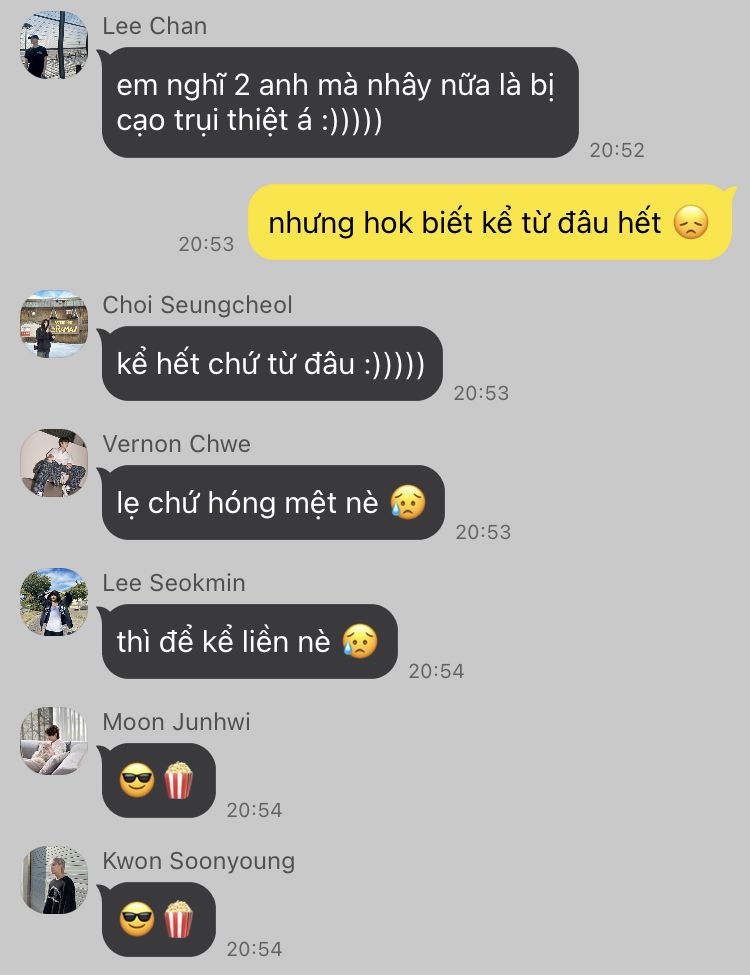Select the sunglasses emoji in Moon Junhwi's message
750x975 pixels.
coord(137,780)
